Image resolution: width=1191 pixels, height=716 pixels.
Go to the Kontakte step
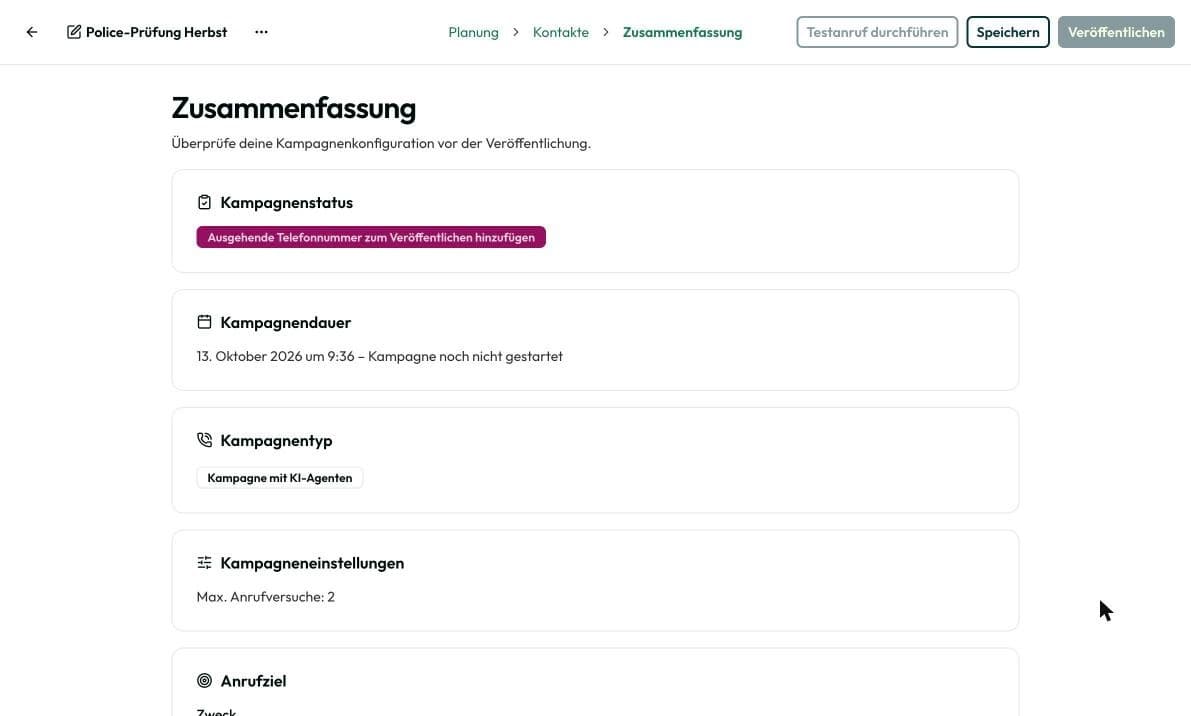pos(561,32)
